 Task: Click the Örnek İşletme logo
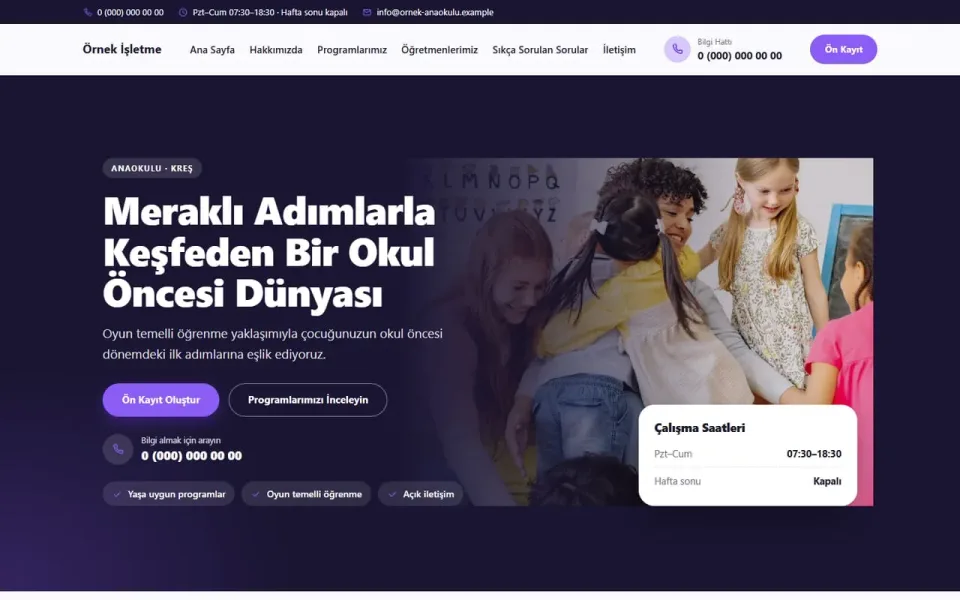pos(122,50)
